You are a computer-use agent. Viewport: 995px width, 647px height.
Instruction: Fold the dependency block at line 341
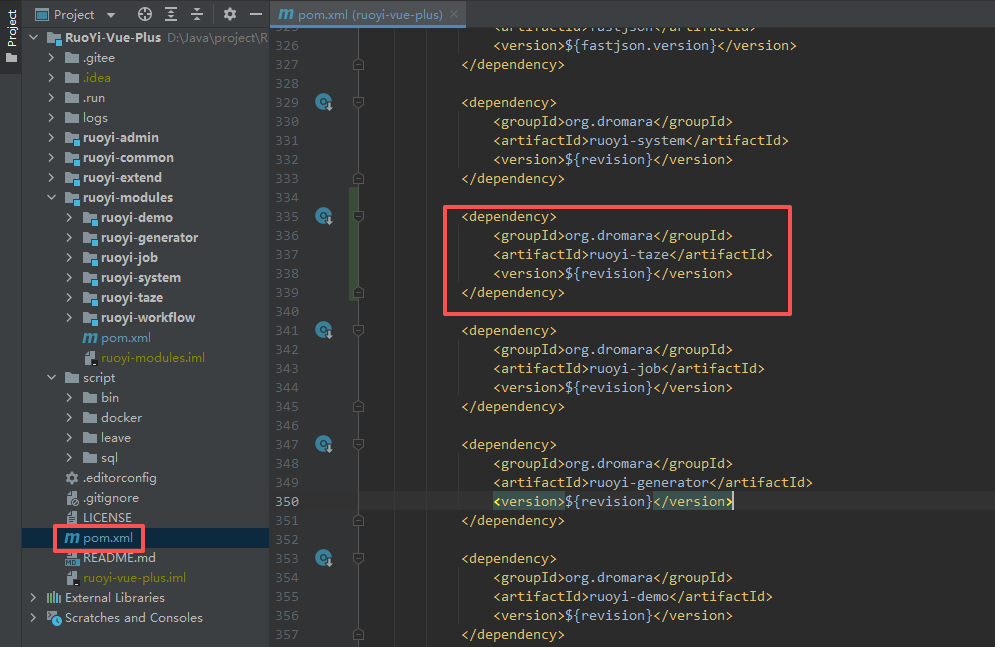359,330
